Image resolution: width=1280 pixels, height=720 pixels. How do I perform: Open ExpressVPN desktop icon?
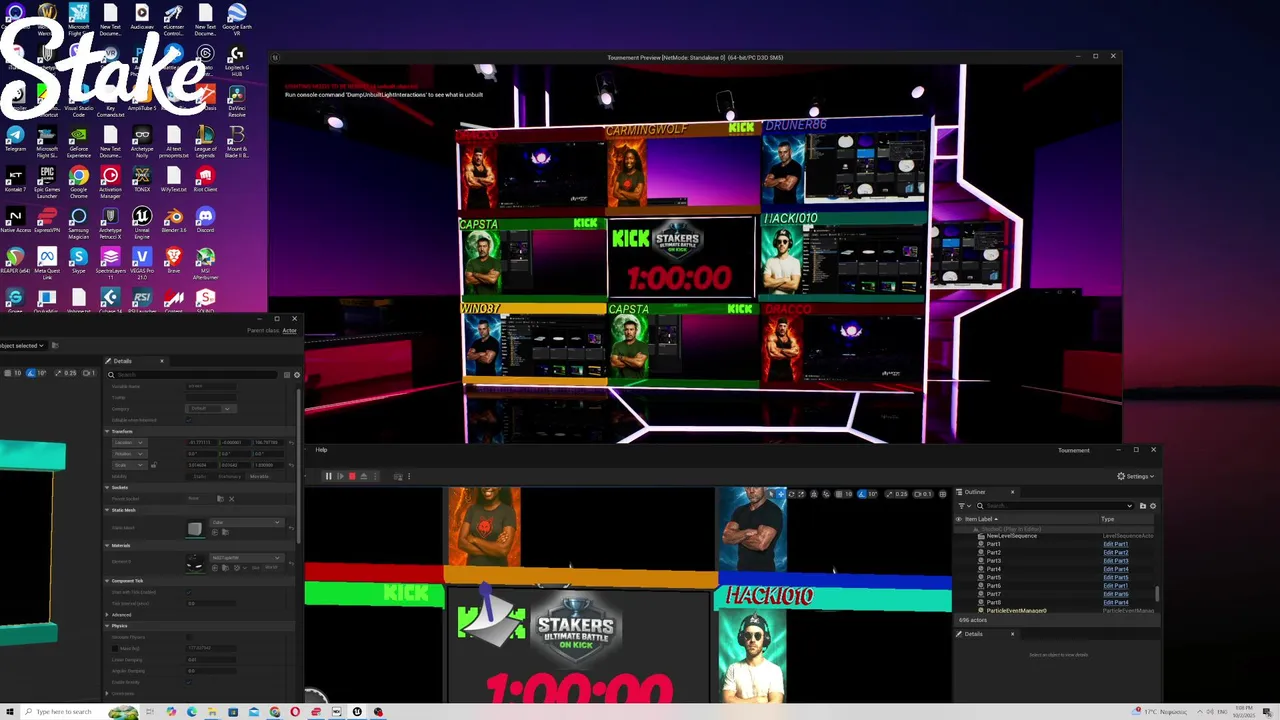47,221
